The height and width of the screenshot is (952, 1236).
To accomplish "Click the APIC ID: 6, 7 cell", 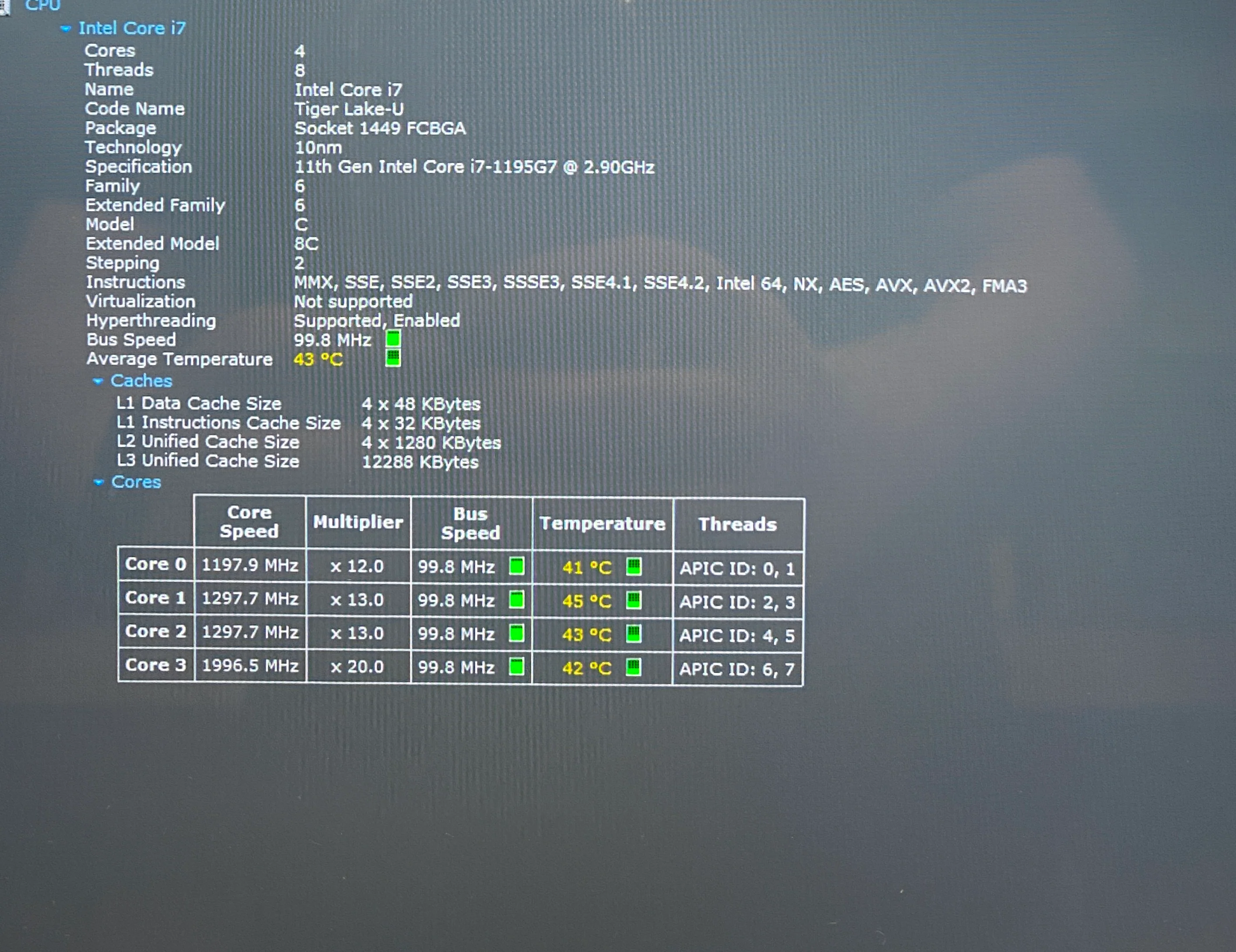I will pyautogui.click(x=738, y=669).
